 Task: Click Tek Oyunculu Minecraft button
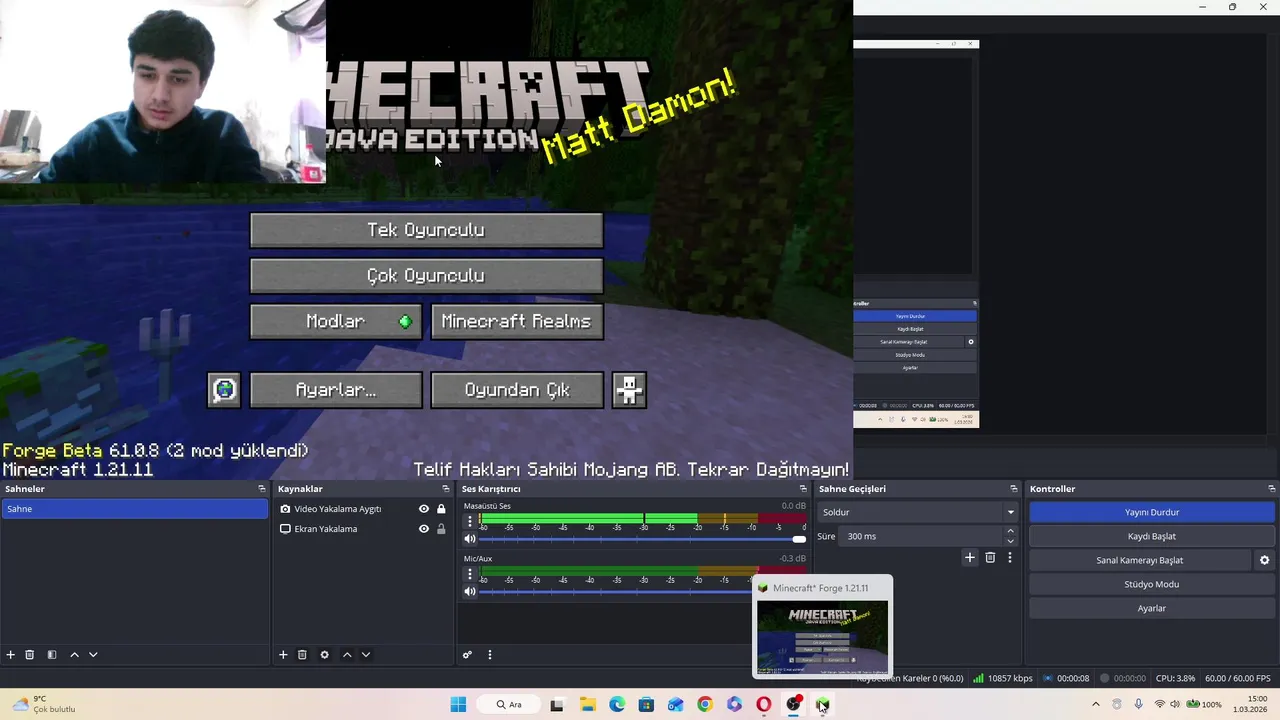[x=426, y=230]
